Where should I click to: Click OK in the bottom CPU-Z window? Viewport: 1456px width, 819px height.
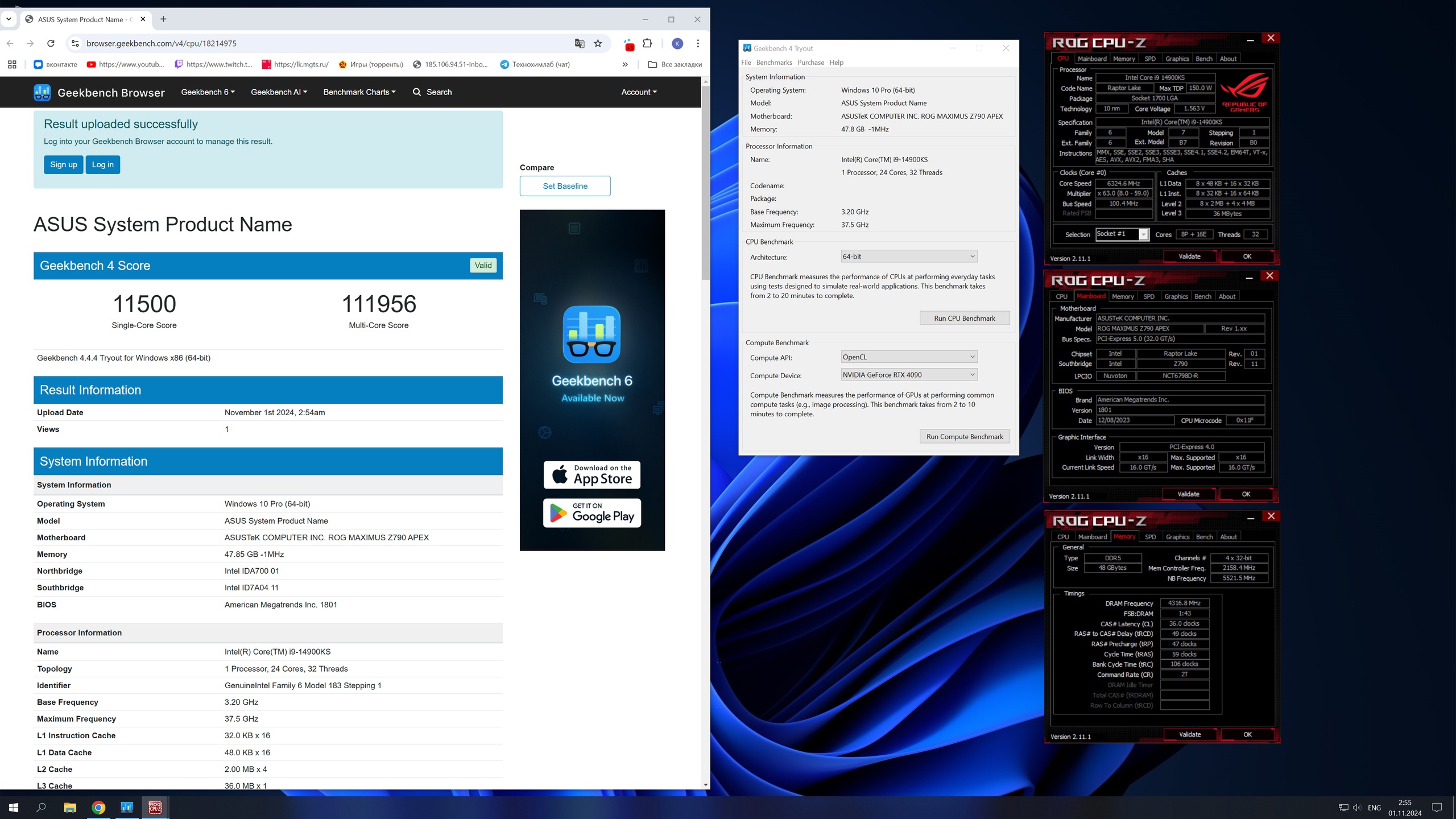[x=1247, y=735]
